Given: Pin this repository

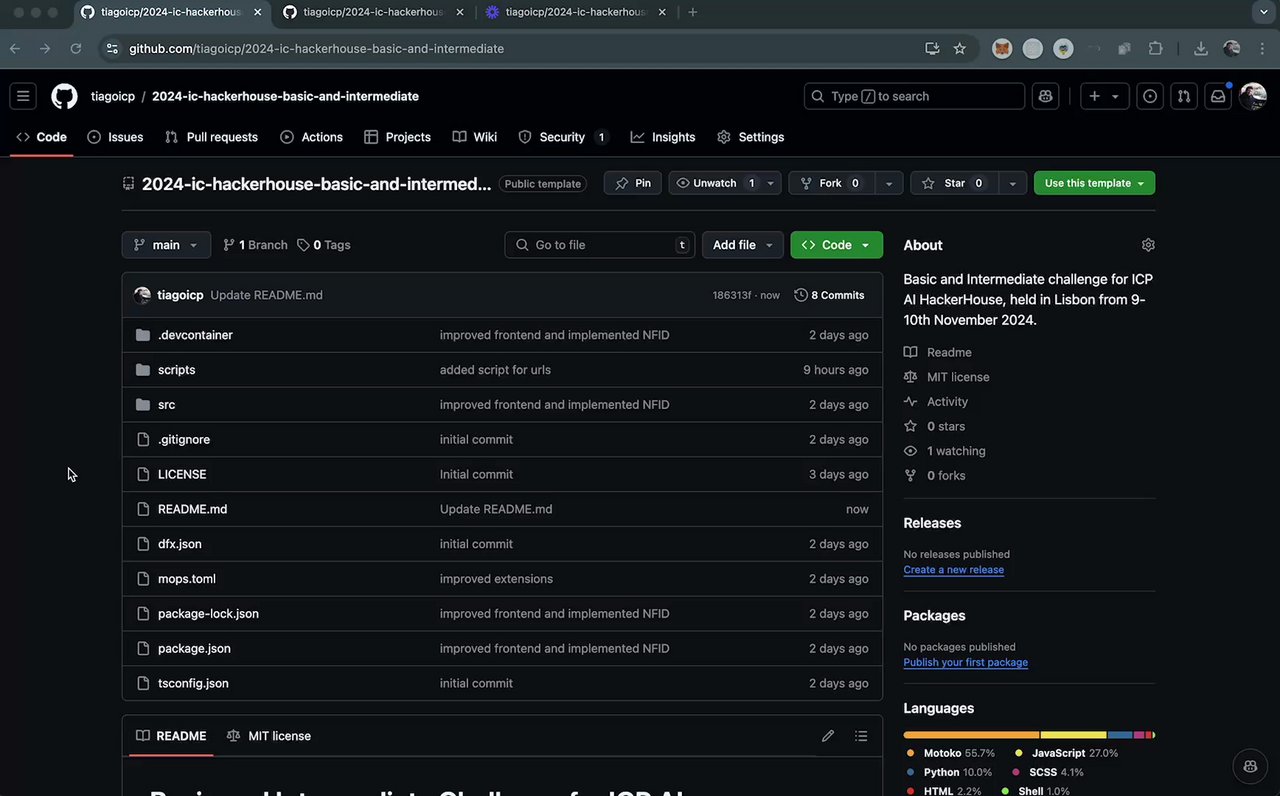Looking at the screenshot, I should pos(632,183).
